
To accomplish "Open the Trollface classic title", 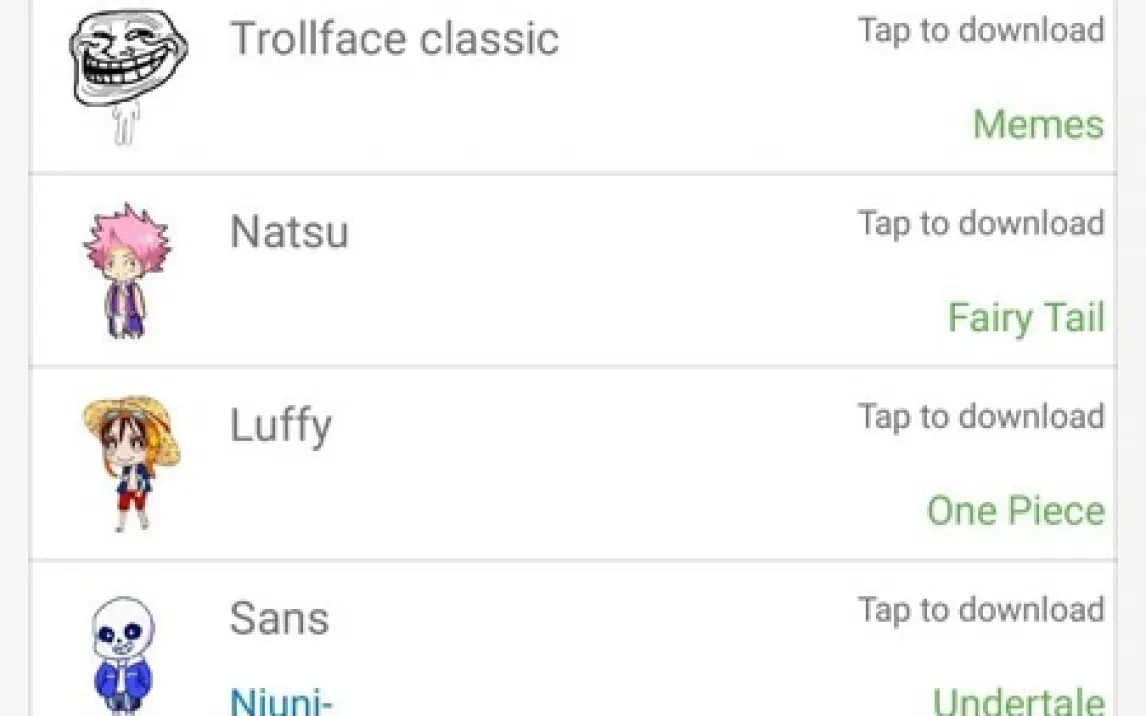I will coord(394,40).
